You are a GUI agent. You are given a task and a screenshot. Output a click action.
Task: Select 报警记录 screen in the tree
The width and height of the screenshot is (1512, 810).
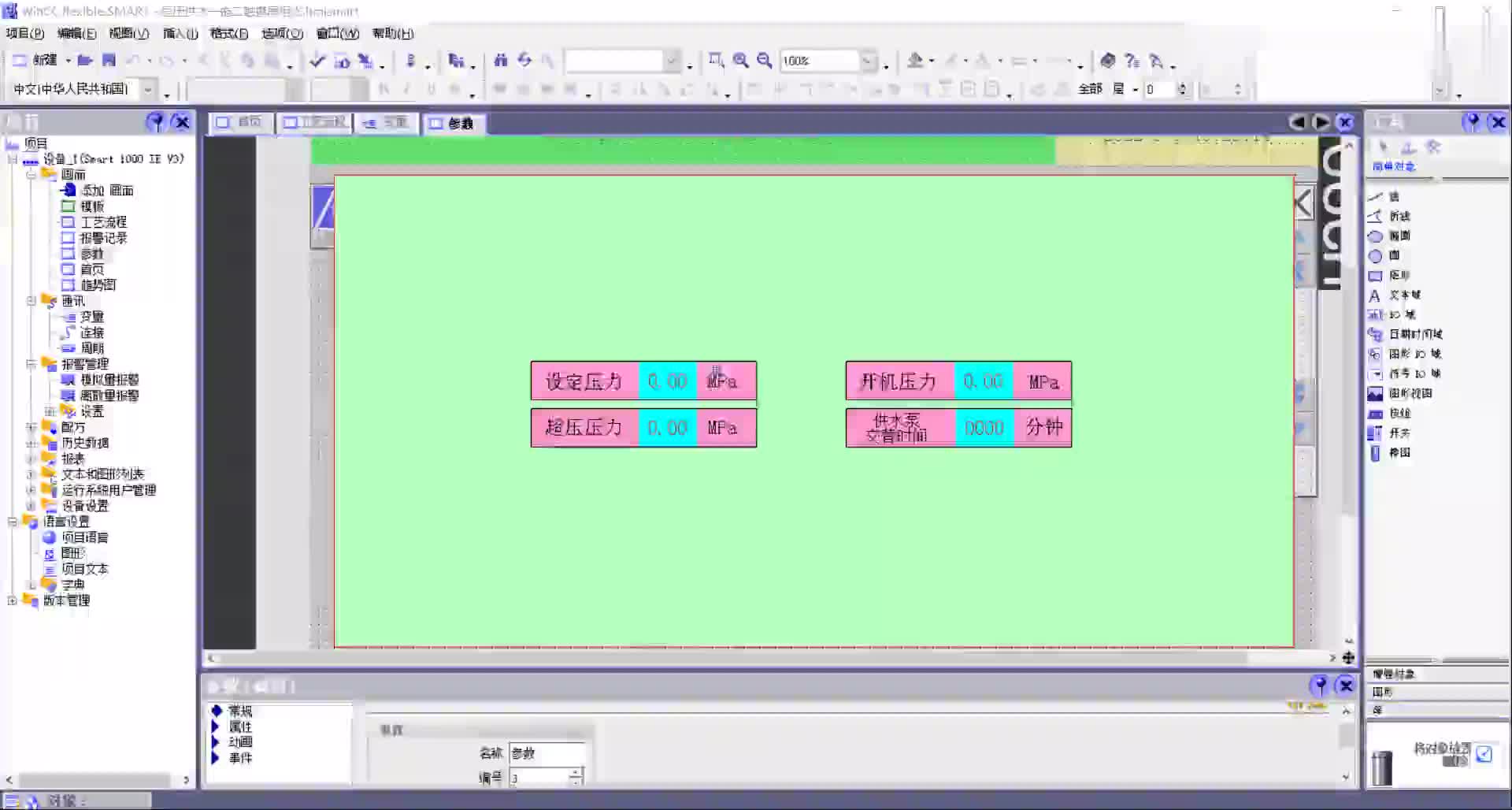coord(94,237)
